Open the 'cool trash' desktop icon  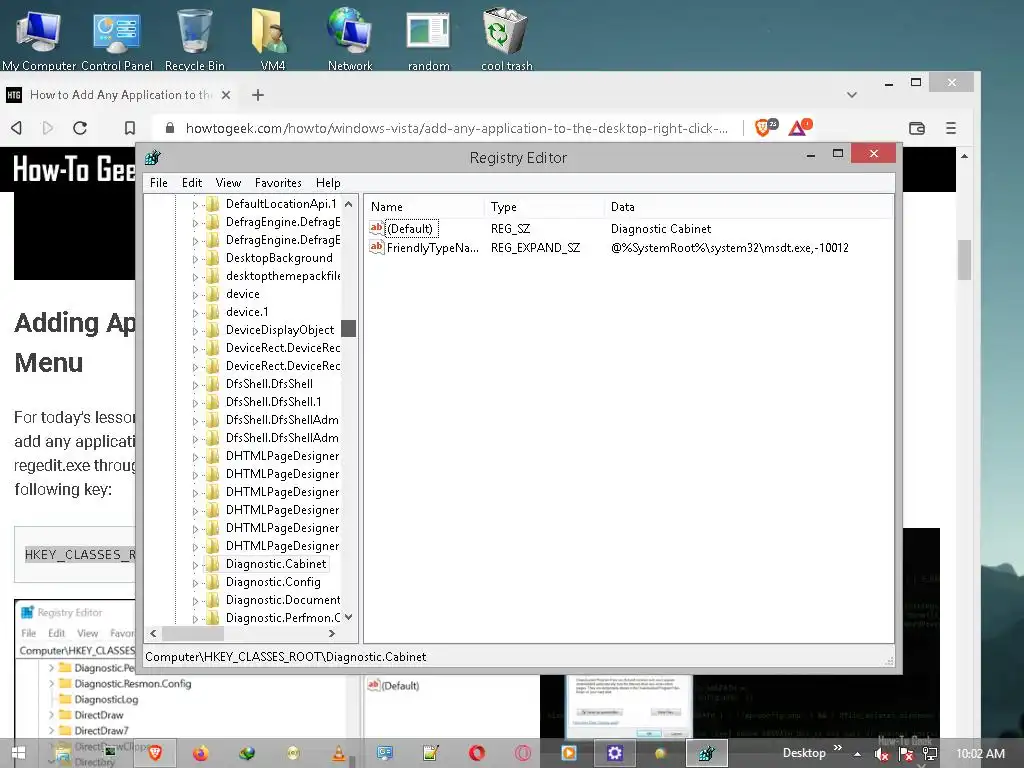506,38
